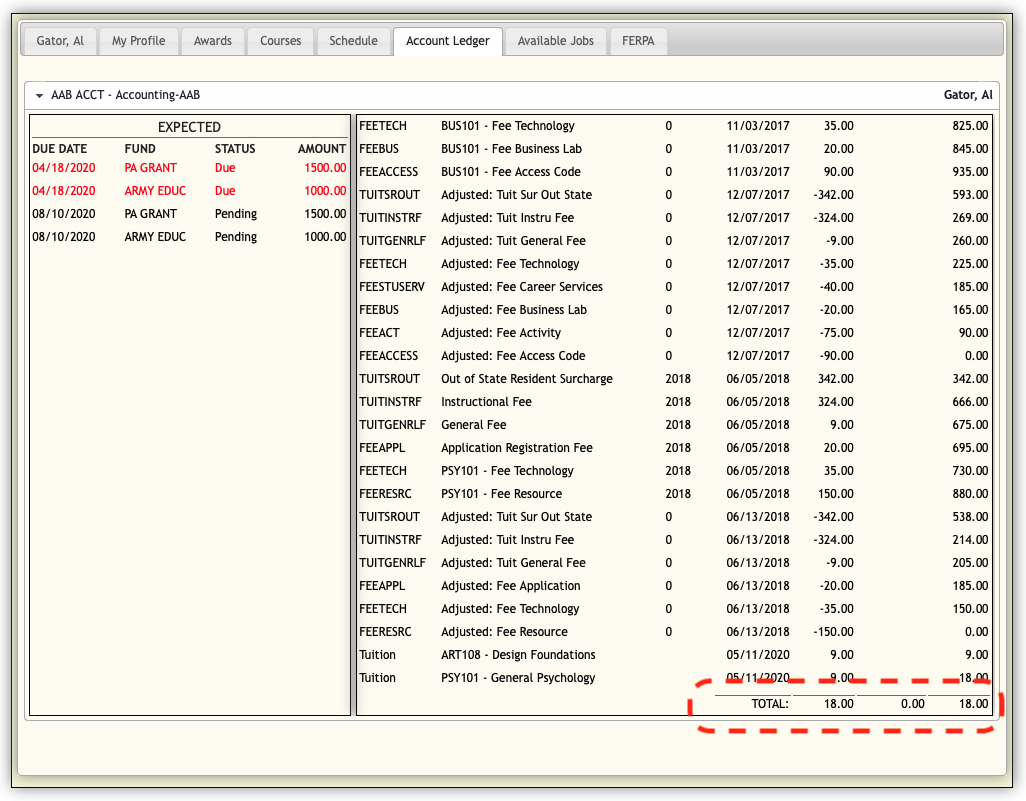Select the 08/10/2020 ARMY EDUC pending row
Viewport: 1026px width, 801px height.
tap(189, 237)
